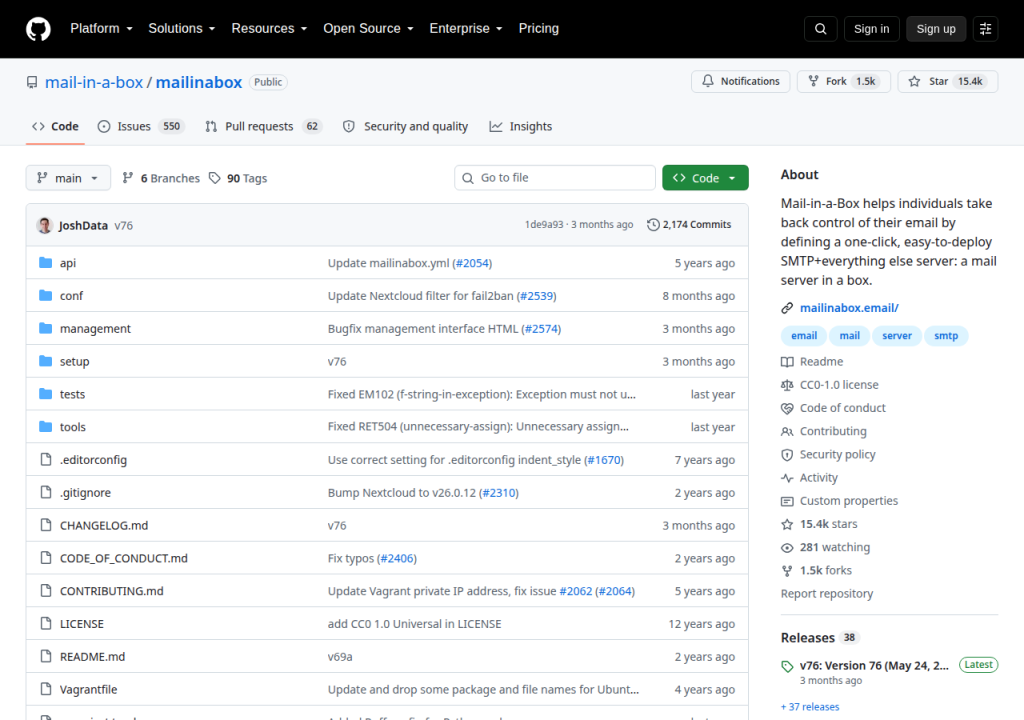Open the search magnifier icon
The image size is (1024, 720).
[821, 29]
